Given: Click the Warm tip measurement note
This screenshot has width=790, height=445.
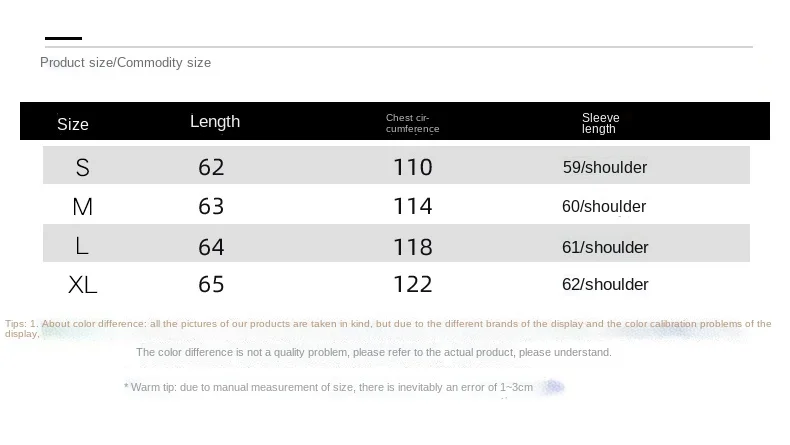Looking at the screenshot, I should click(328, 387).
